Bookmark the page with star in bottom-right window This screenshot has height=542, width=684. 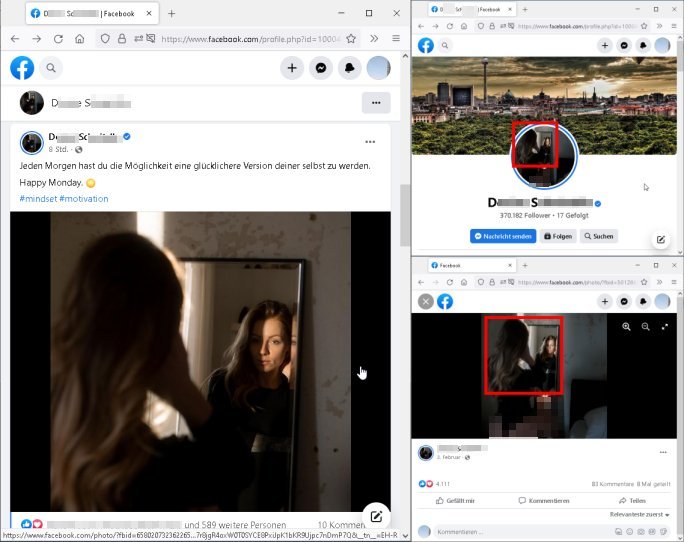click(x=644, y=282)
